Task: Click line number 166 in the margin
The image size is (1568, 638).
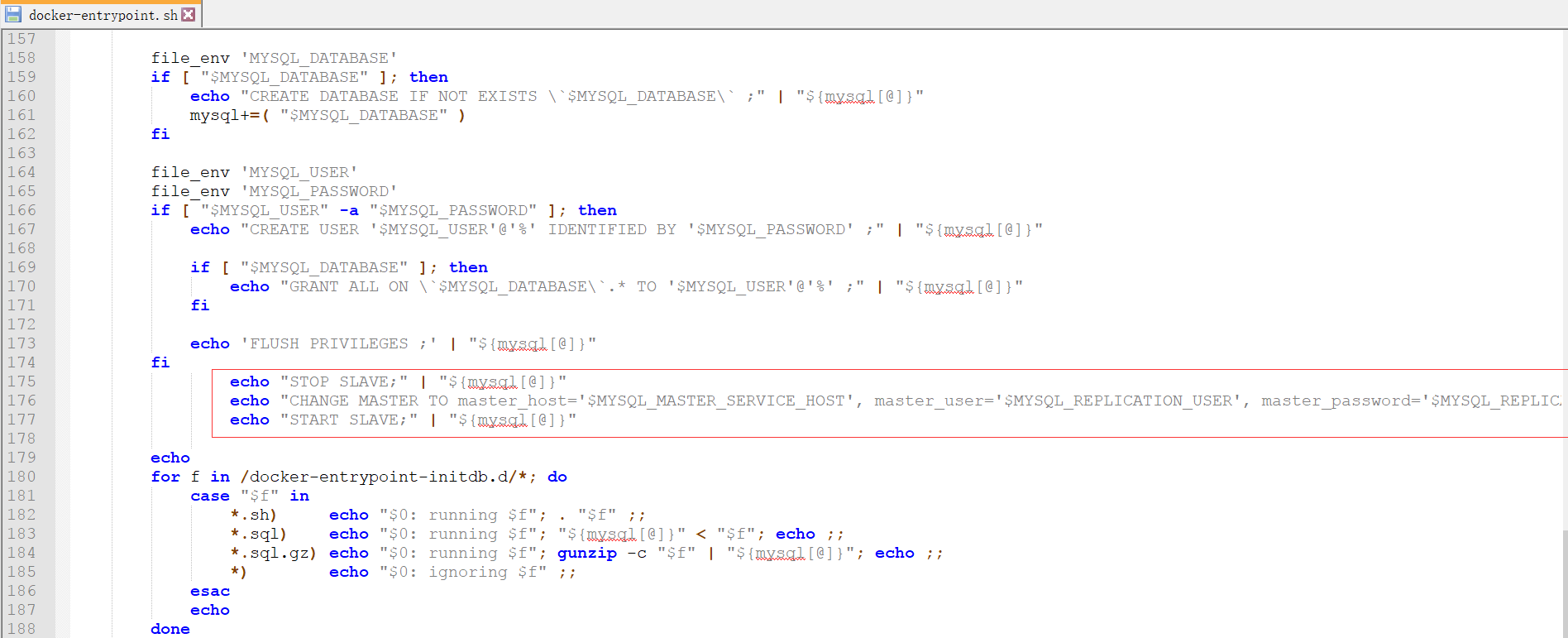Action: point(22,210)
